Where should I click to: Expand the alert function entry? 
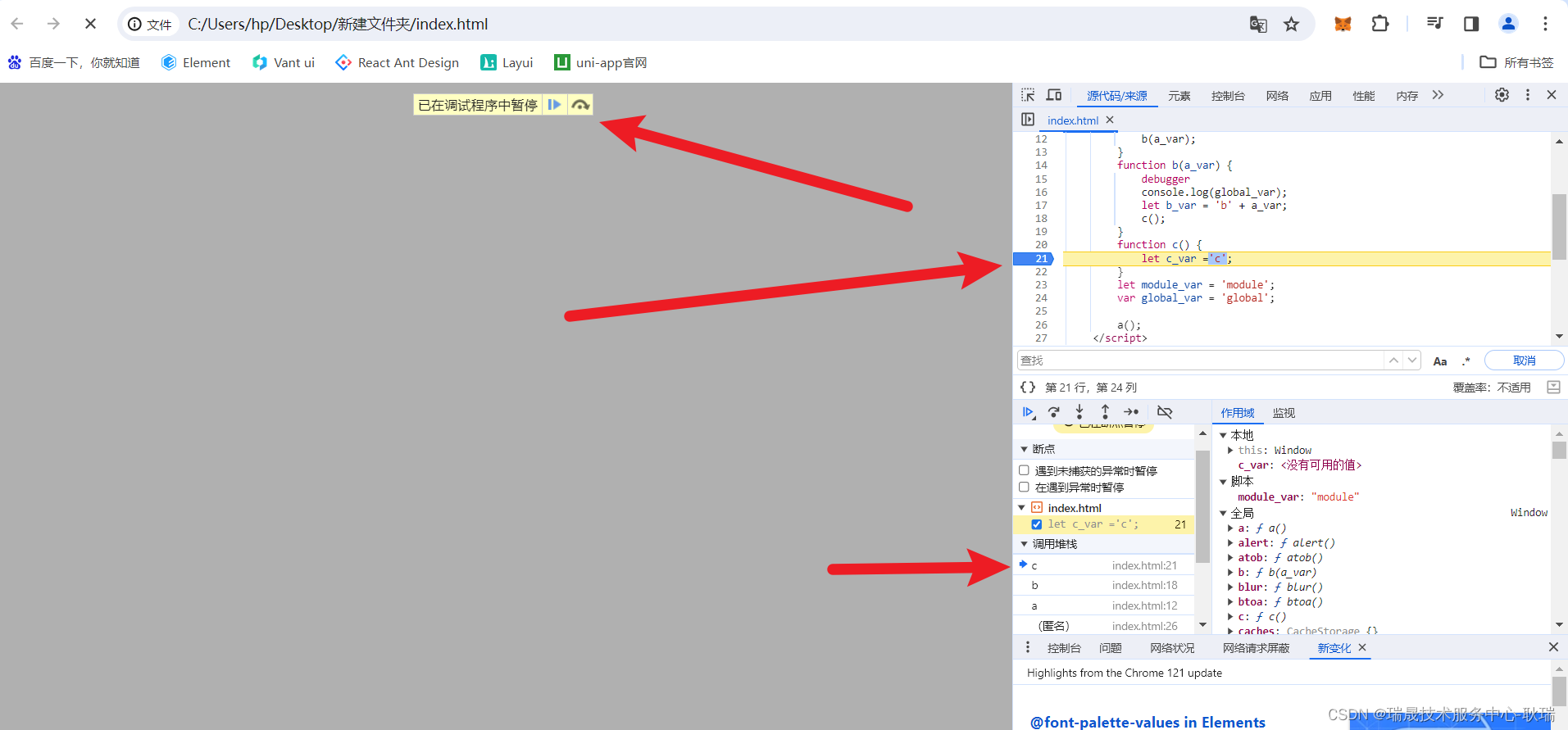1230,543
